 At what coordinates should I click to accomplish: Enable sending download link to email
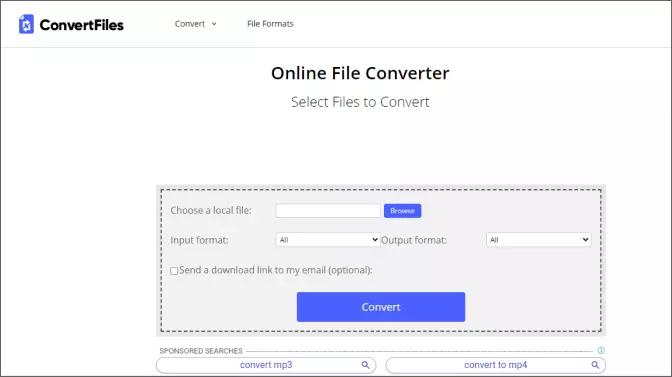click(x=174, y=271)
